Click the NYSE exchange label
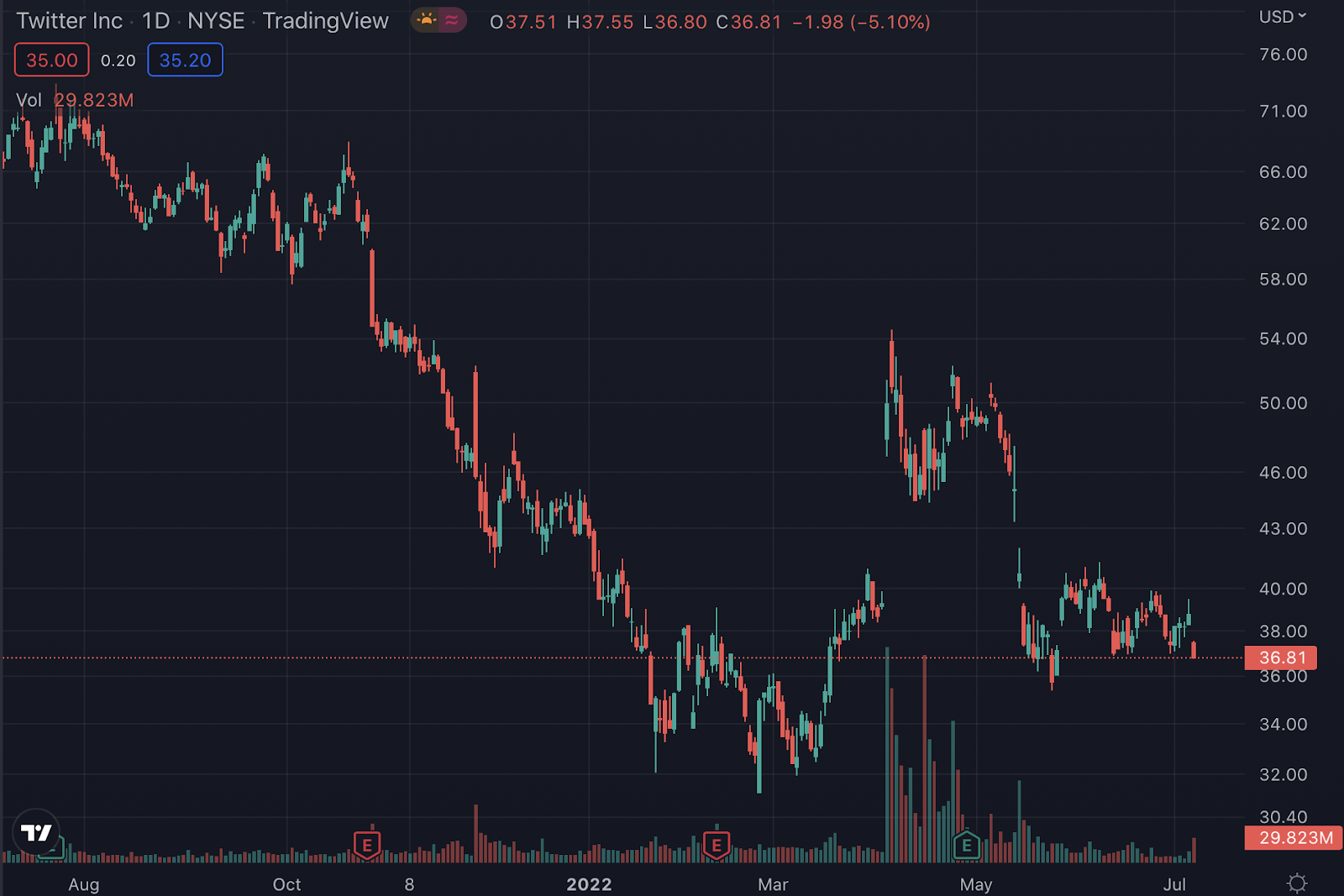Screen dimensions: 1344x896 pos(216,21)
